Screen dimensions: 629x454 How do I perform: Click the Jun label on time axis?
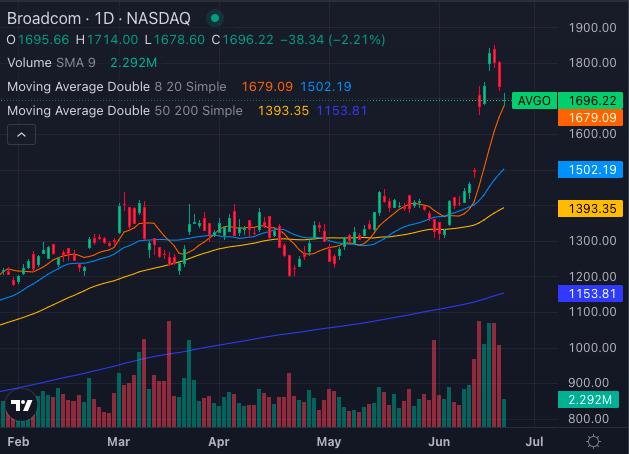pos(438,440)
